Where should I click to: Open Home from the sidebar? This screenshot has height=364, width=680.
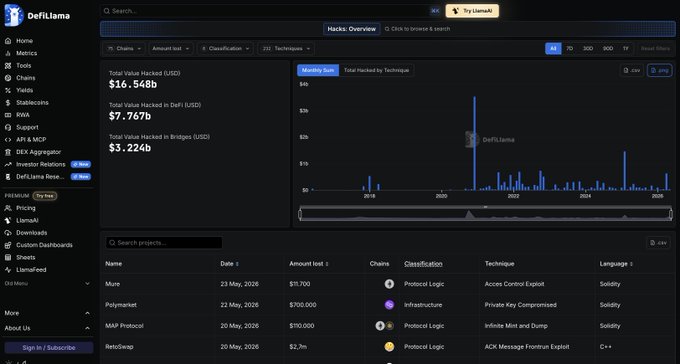tap(24, 41)
